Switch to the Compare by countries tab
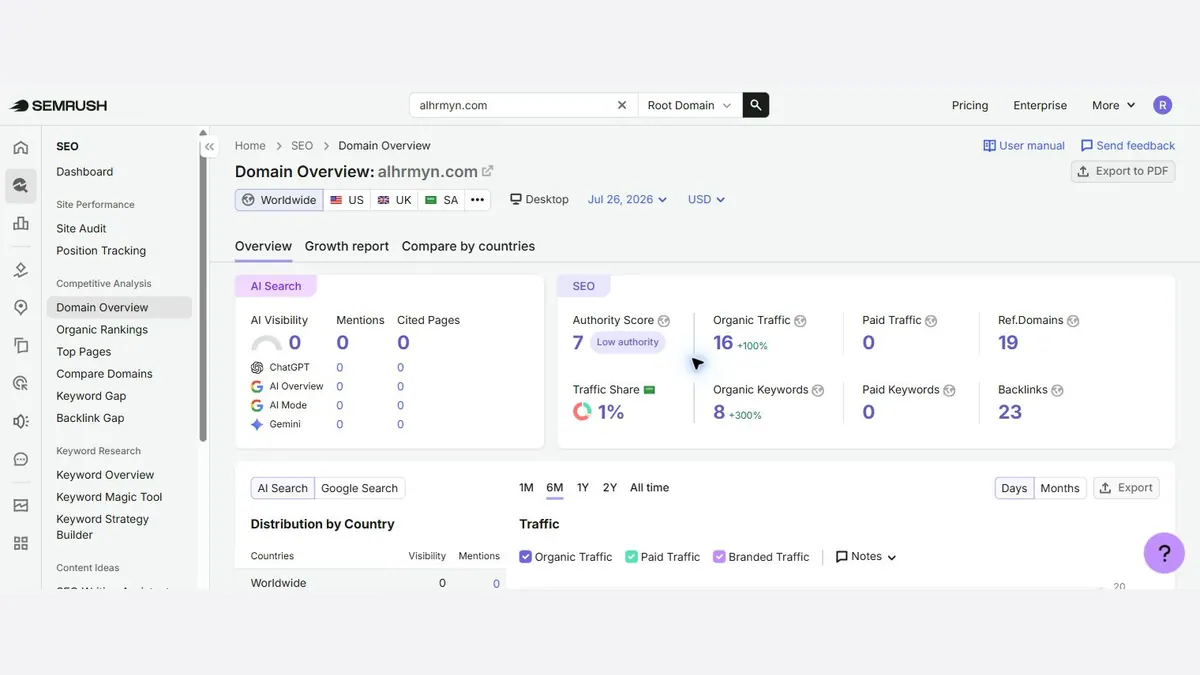 pos(468,246)
